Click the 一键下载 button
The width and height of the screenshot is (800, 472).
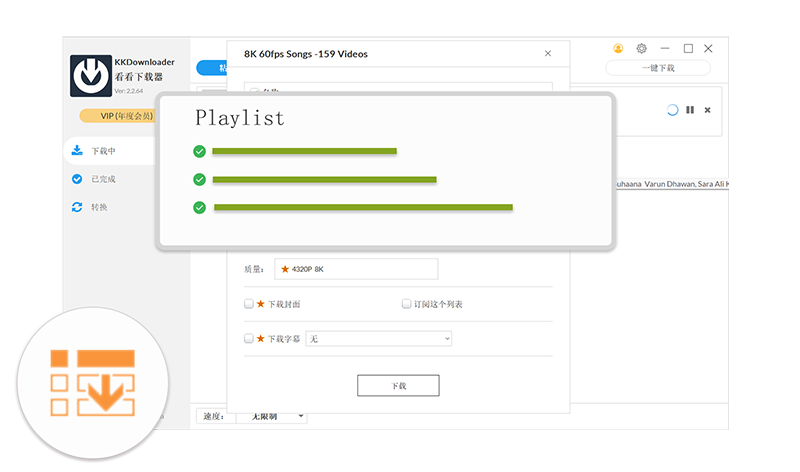[x=657, y=68]
